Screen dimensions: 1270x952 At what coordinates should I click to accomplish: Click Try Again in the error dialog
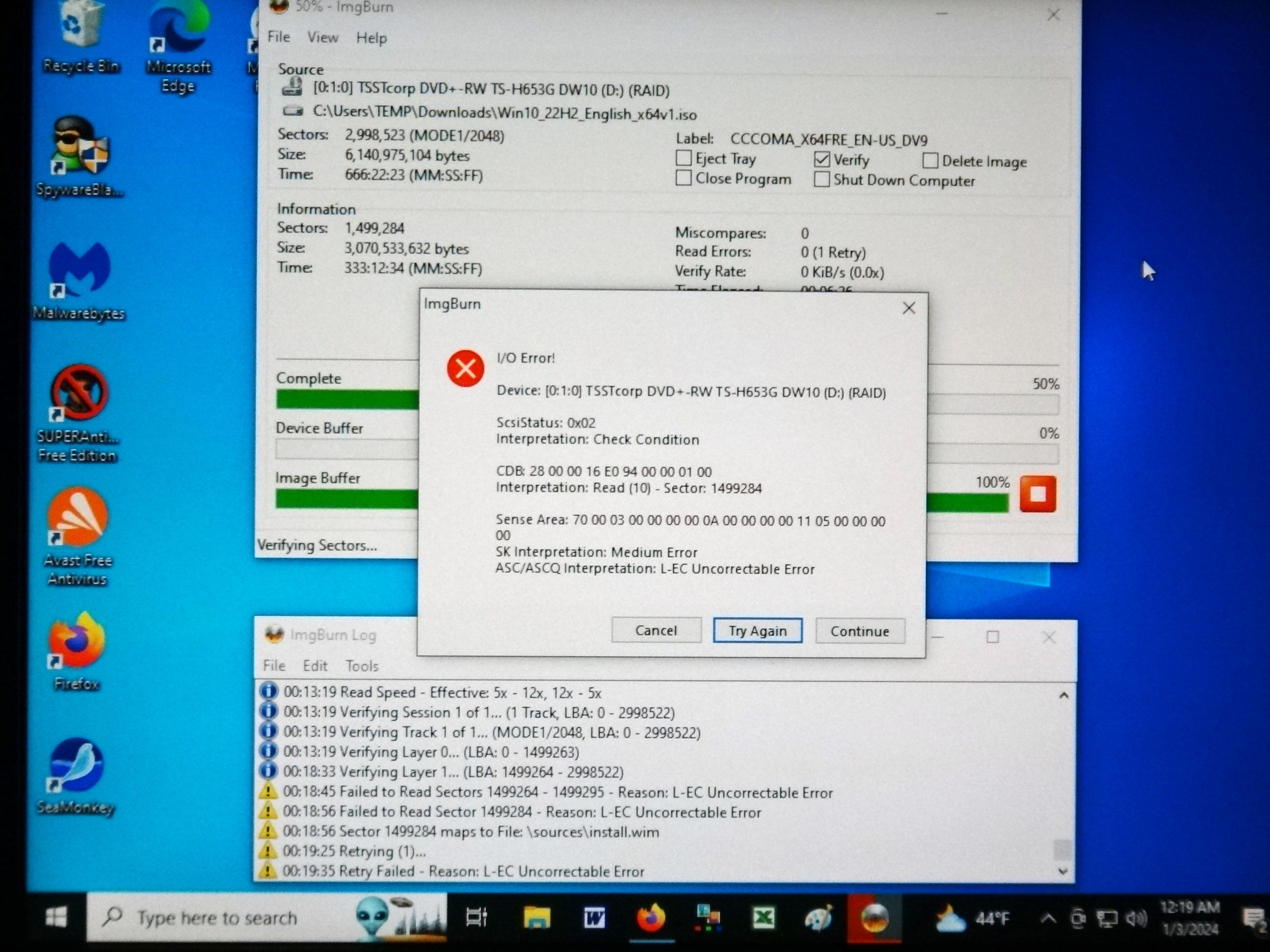pos(757,631)
